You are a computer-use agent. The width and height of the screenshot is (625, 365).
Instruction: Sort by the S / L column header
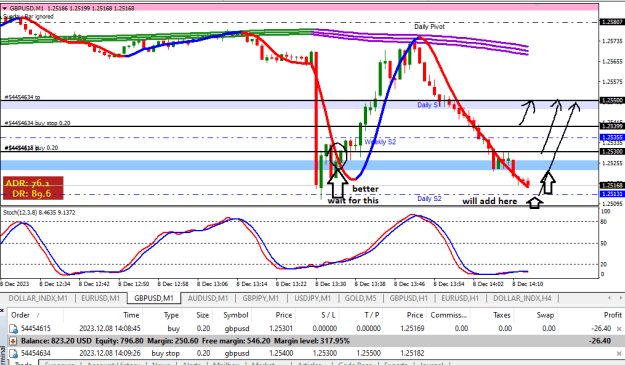point(328,315)
